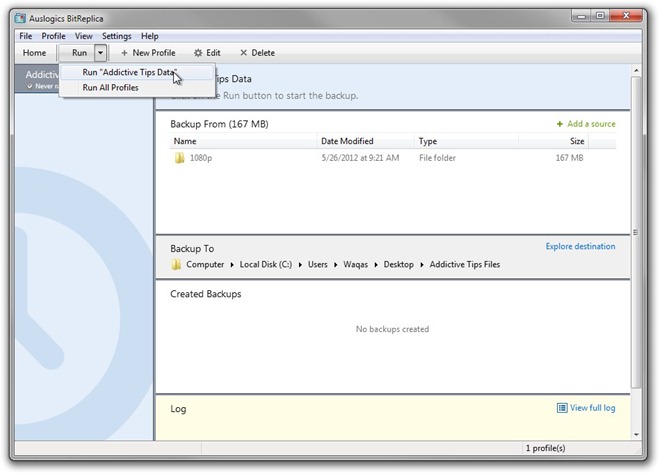Image resolution: width=660 pixels, height=474 pixels.
Task: Expand the arrow after Local Disk (C:)
Action: 300,265
